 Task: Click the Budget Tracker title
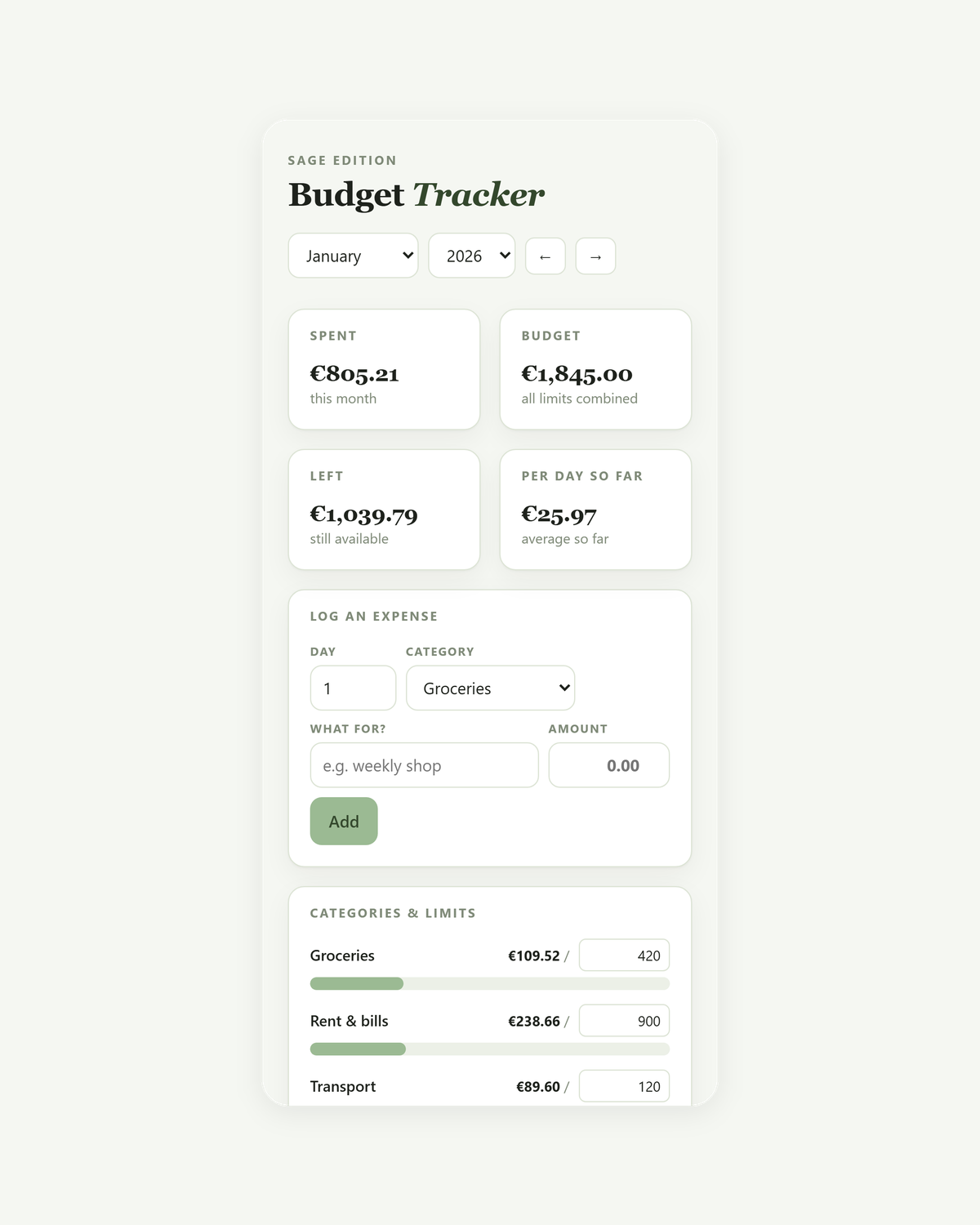(x=416, y=194)
